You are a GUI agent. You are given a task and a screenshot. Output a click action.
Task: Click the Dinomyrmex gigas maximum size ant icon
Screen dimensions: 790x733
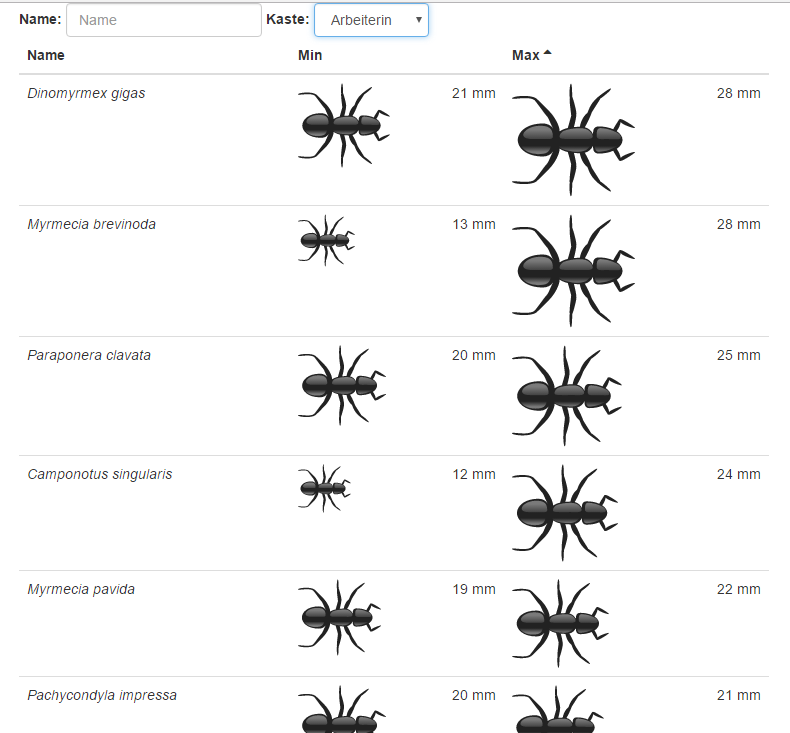click(573, 139)
